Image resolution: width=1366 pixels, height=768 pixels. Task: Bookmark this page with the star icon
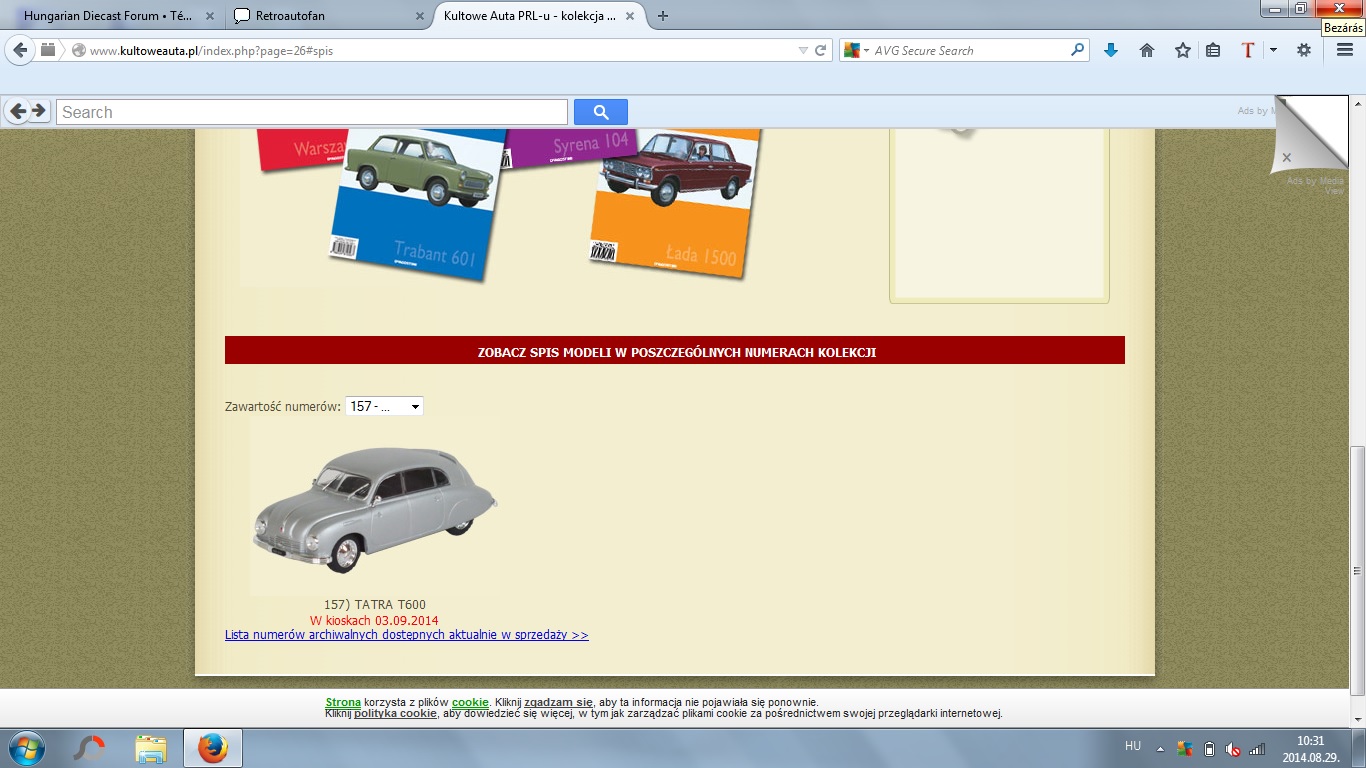tap(1183, 50)
